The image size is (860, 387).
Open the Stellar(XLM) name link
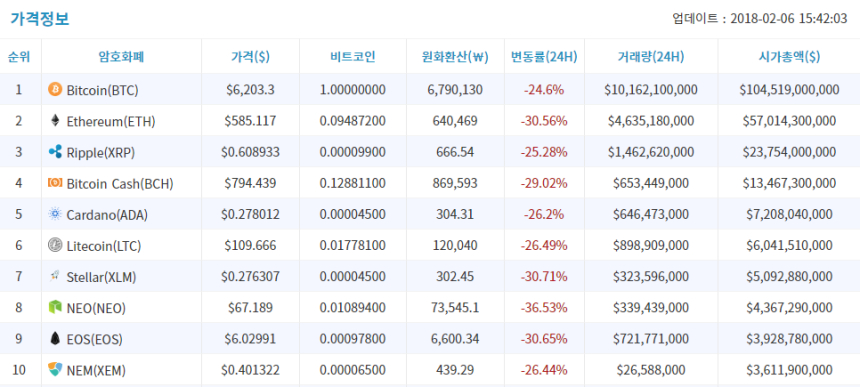(101, 278)
